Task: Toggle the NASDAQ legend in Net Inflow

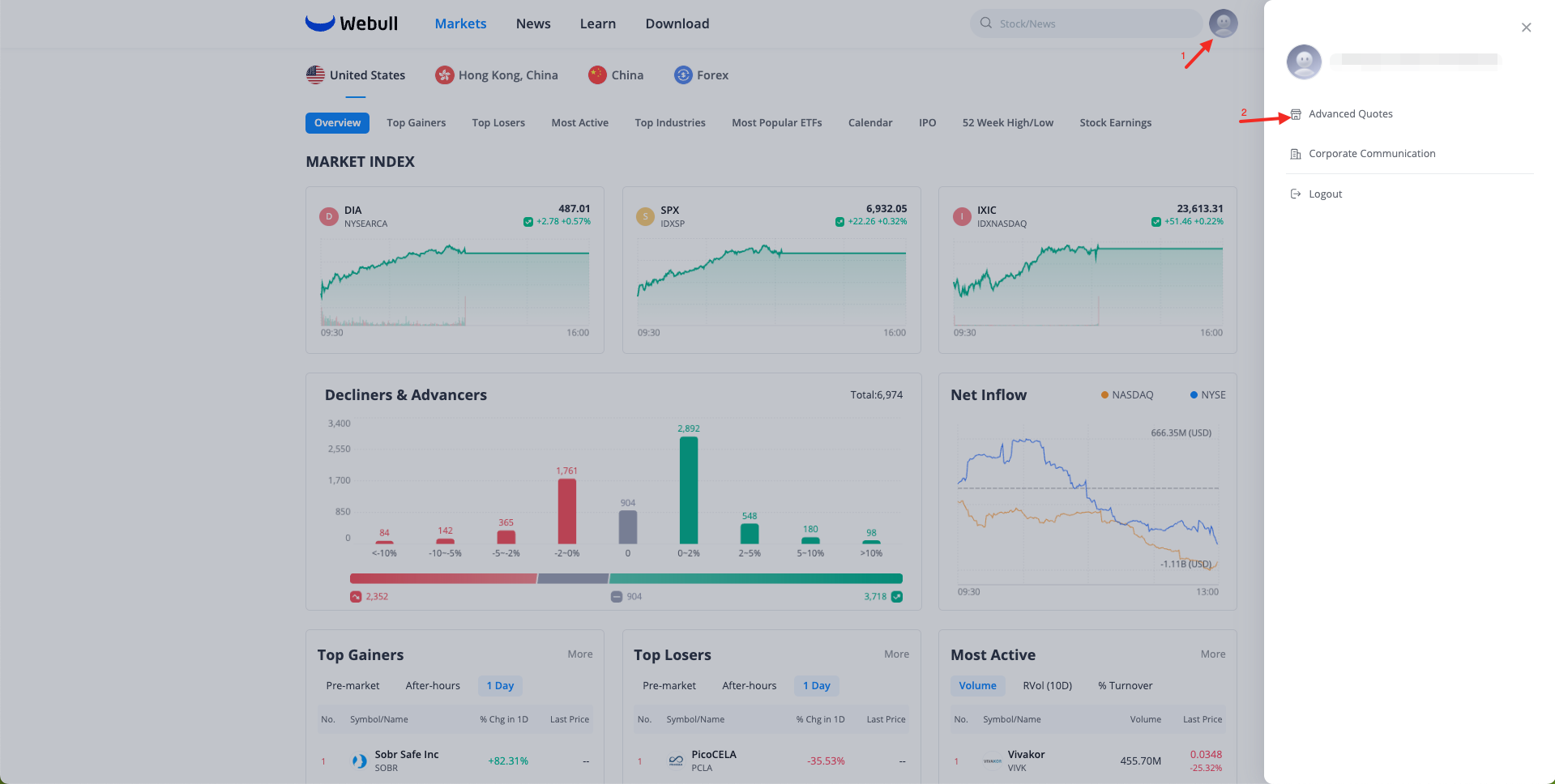Action: [x=1126, y=395]
